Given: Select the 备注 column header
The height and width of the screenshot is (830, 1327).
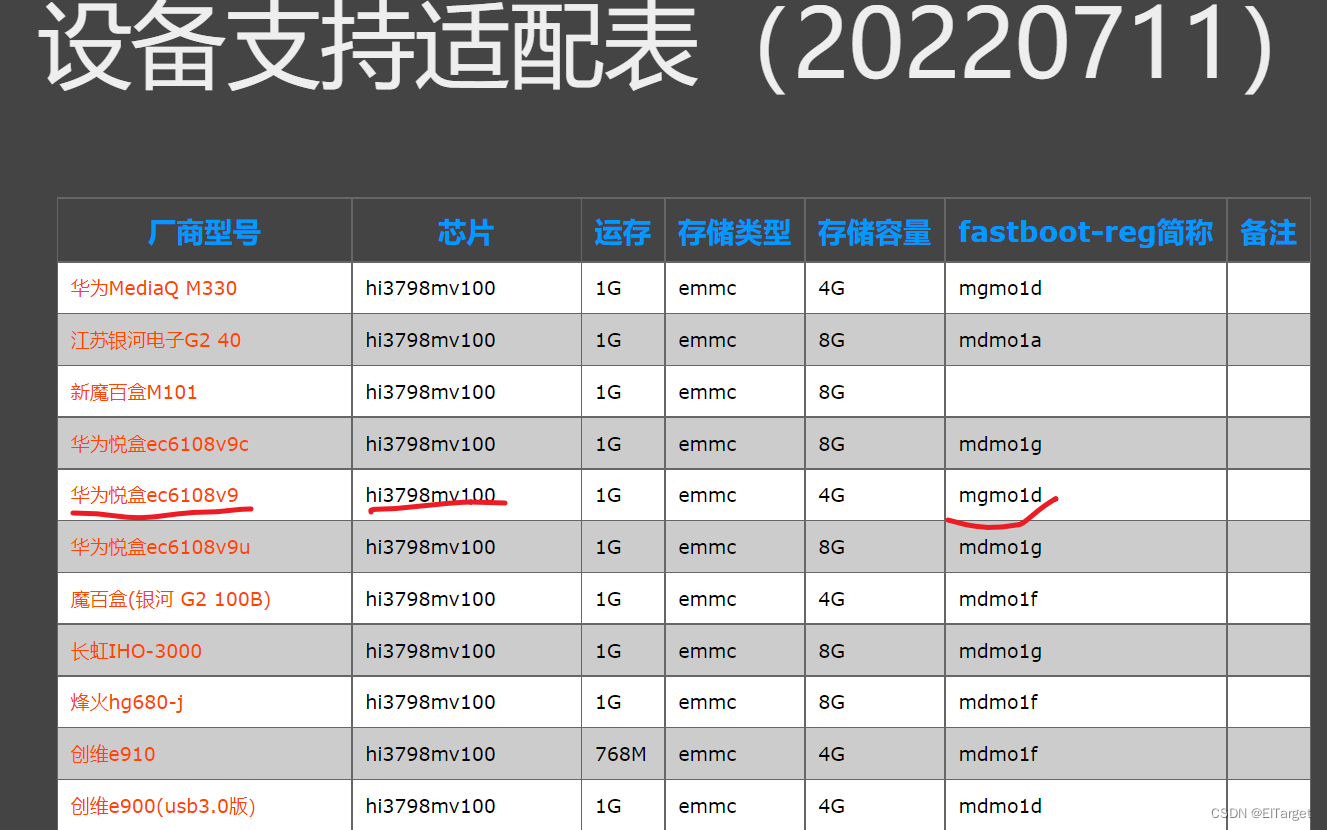Looking at the screenshot, I should coord(1268,233).
